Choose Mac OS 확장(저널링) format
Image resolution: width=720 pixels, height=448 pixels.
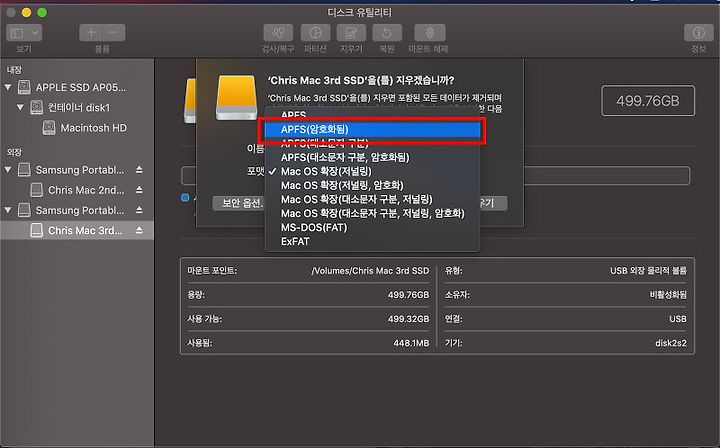pyautogui.click(x=372, y=171)
